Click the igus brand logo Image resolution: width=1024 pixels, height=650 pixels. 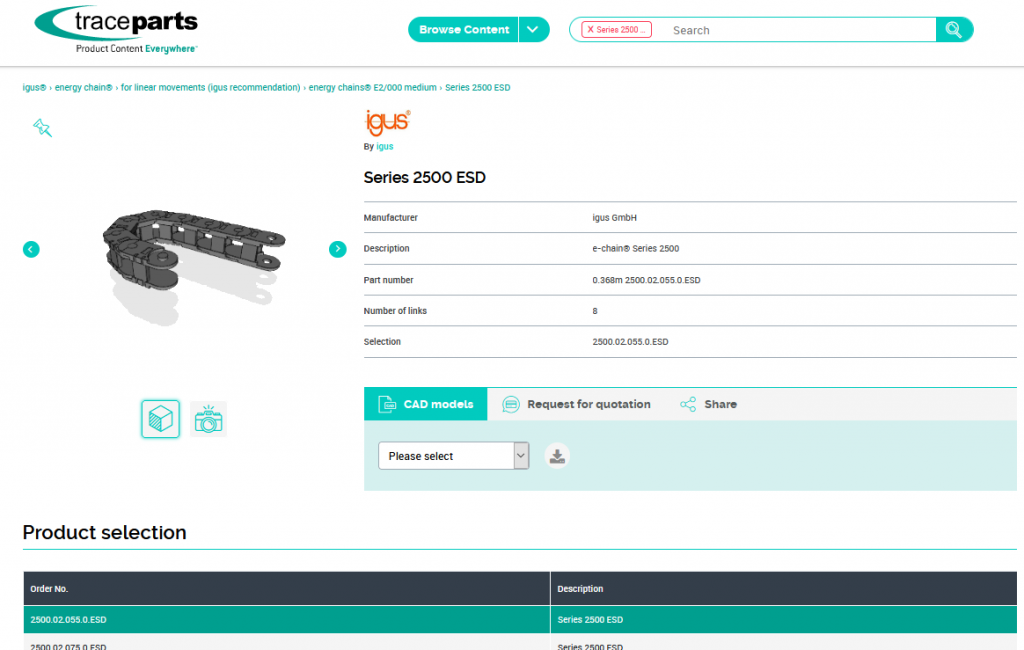pyautogui.click(x=387, y=121)
